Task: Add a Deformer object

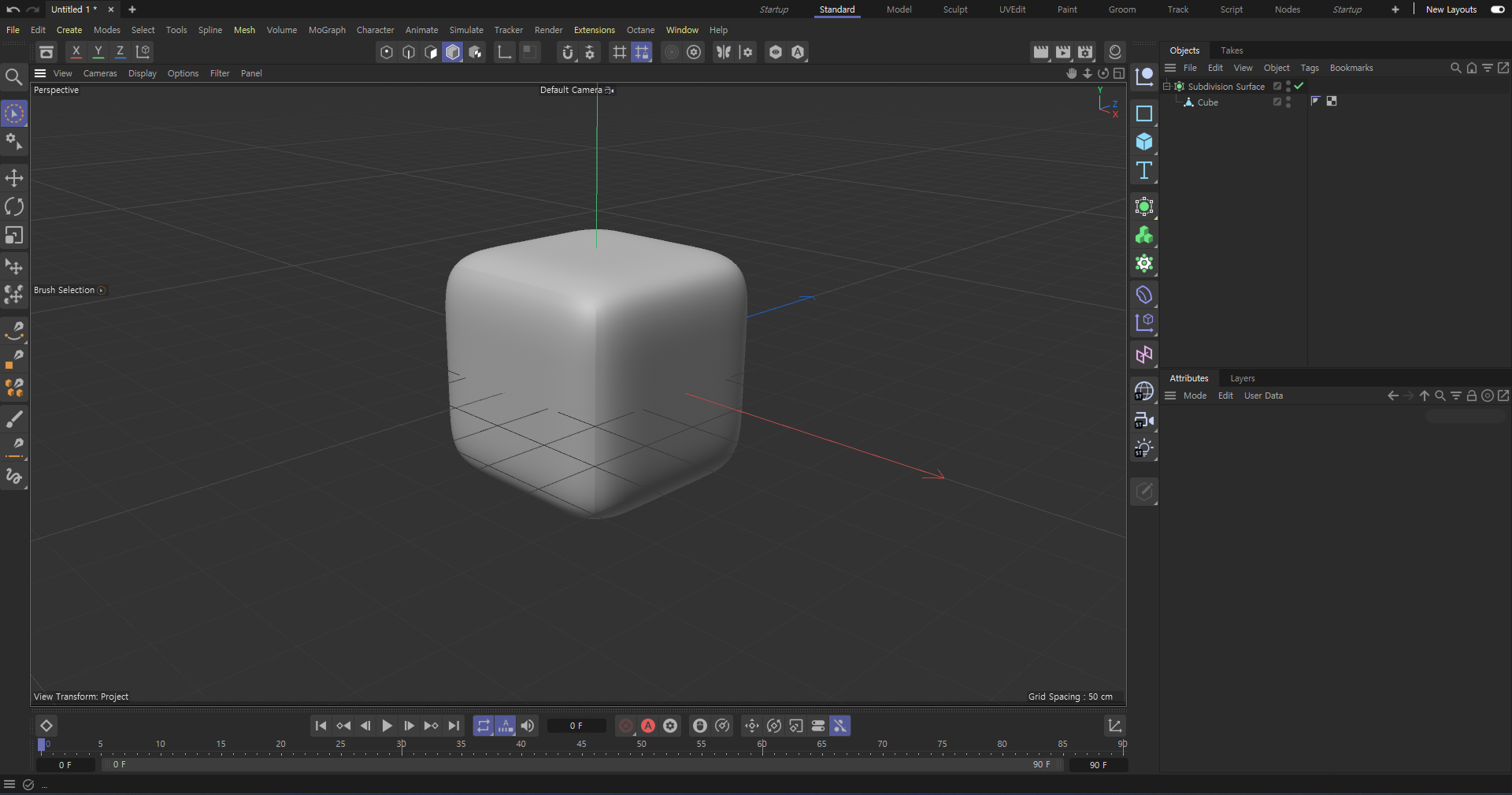Action: pos(1144,295)
